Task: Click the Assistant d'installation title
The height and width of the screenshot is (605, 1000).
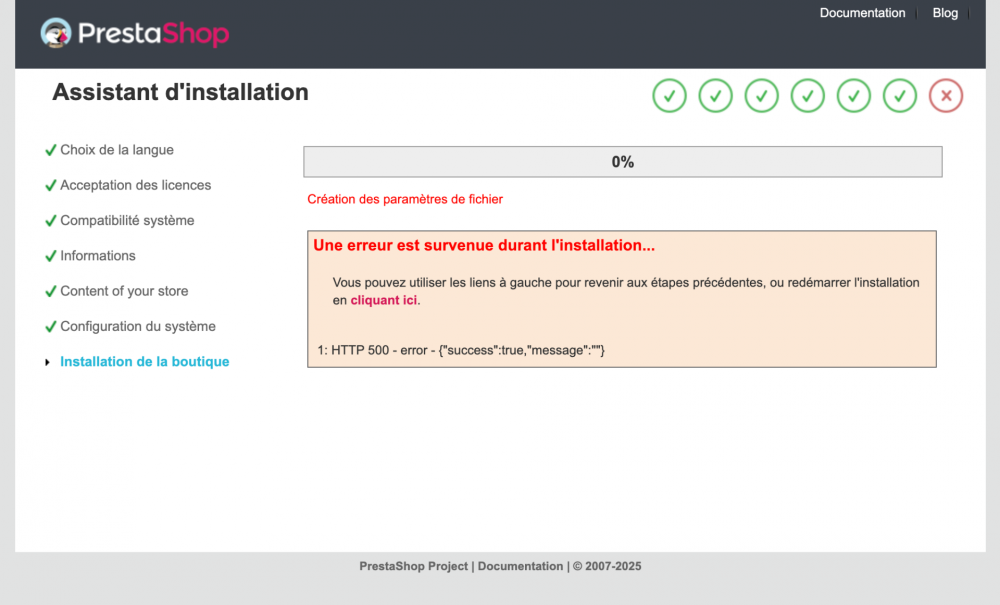Action: pyautogui.click(x=180, y=92)
